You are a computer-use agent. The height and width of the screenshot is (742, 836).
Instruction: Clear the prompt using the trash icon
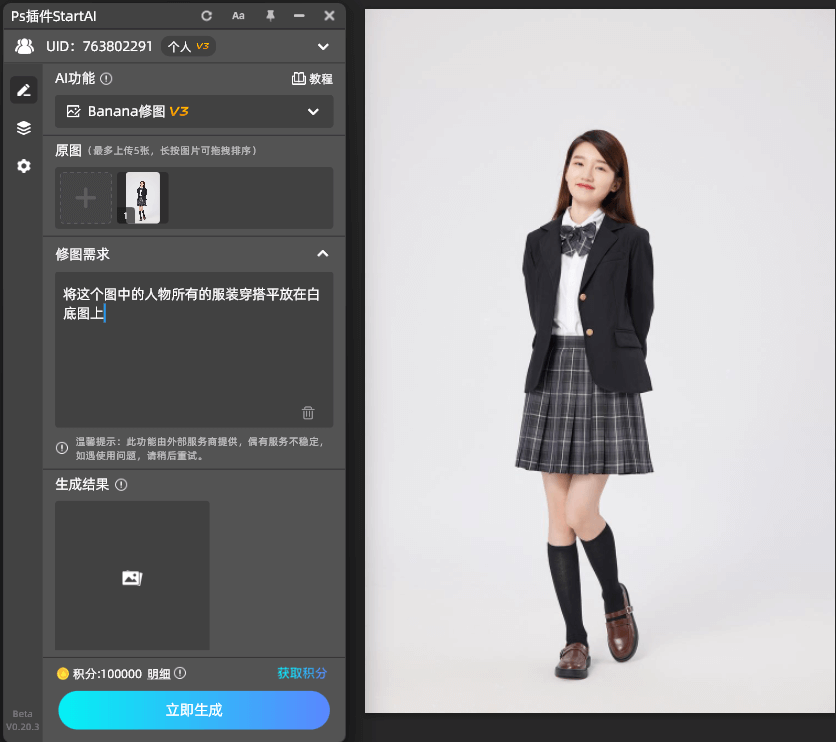coord(307,412)
